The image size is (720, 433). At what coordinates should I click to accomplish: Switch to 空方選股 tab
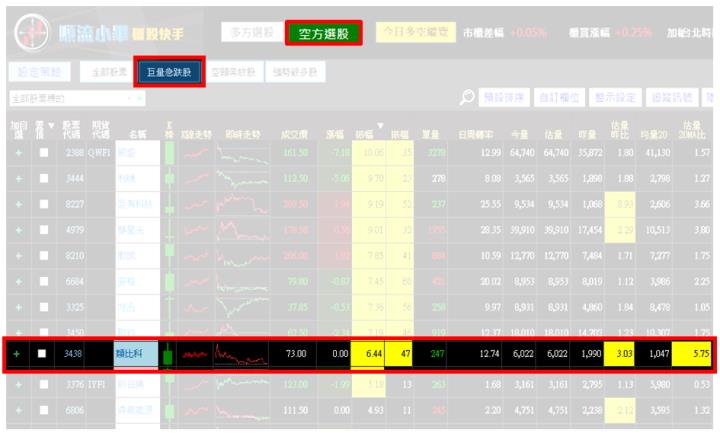point(324,33)
